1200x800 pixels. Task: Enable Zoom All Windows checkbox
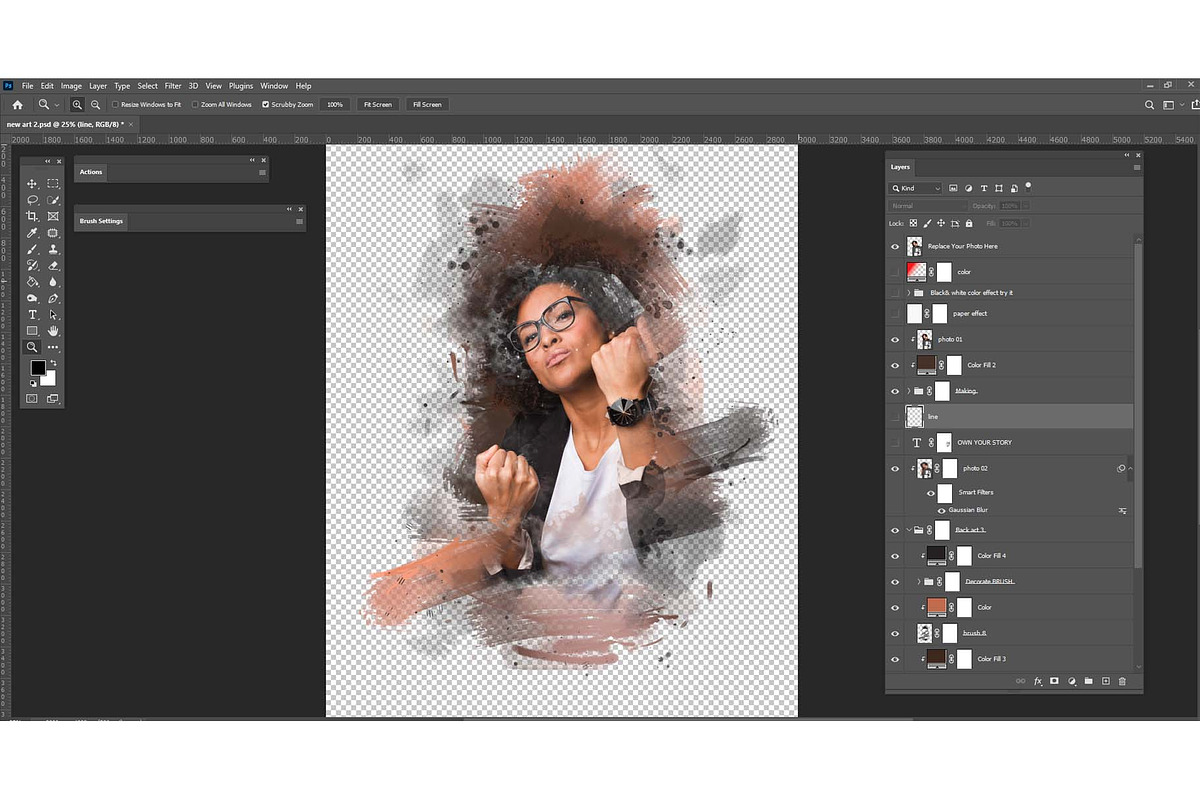click(196, 104)
